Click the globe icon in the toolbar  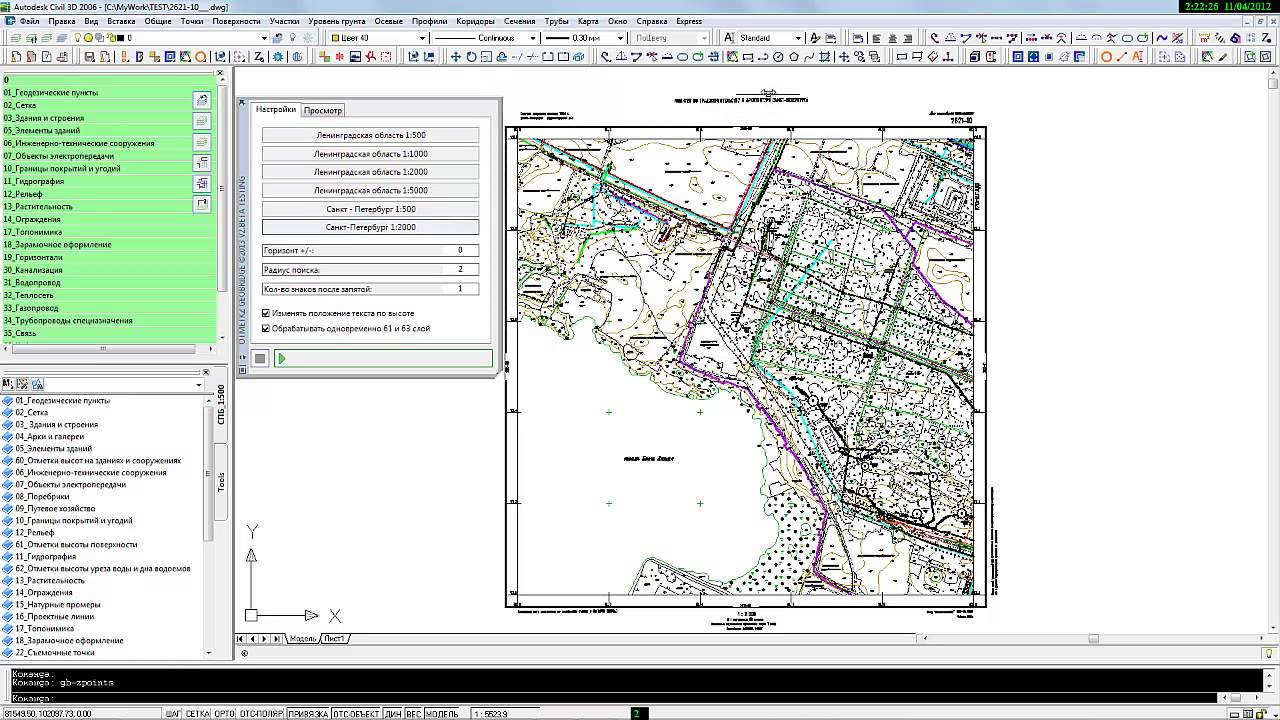[x=297, y=57]
